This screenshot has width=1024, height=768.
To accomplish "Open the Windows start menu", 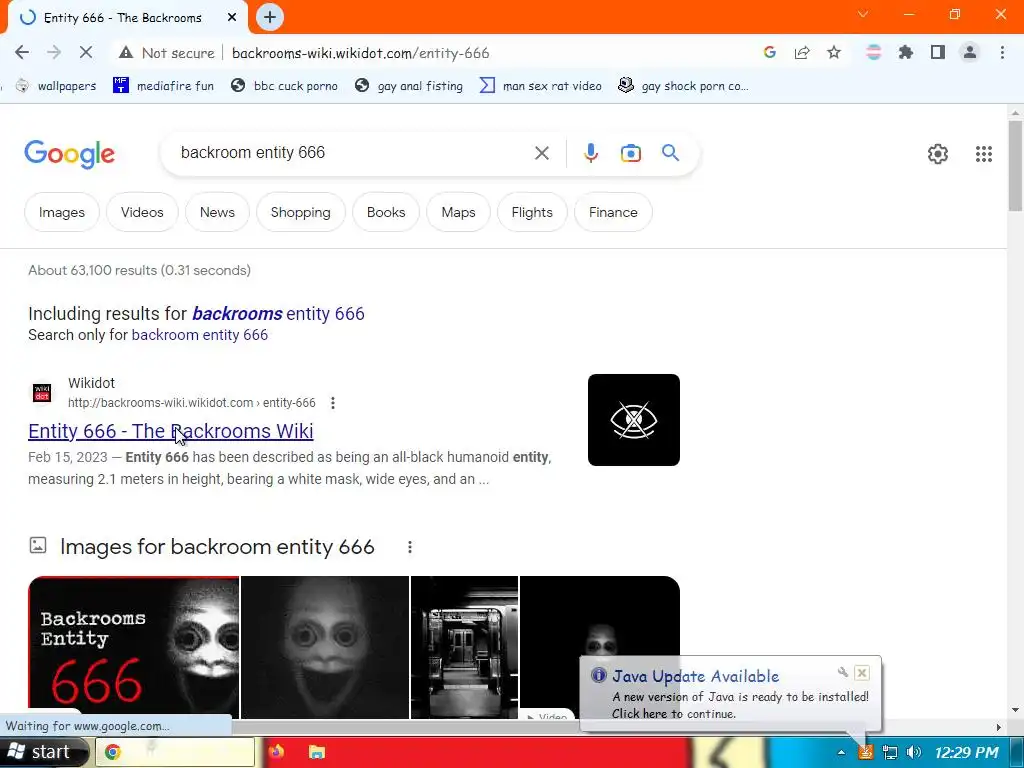I will pyautogui.click(x=42, y=752).
